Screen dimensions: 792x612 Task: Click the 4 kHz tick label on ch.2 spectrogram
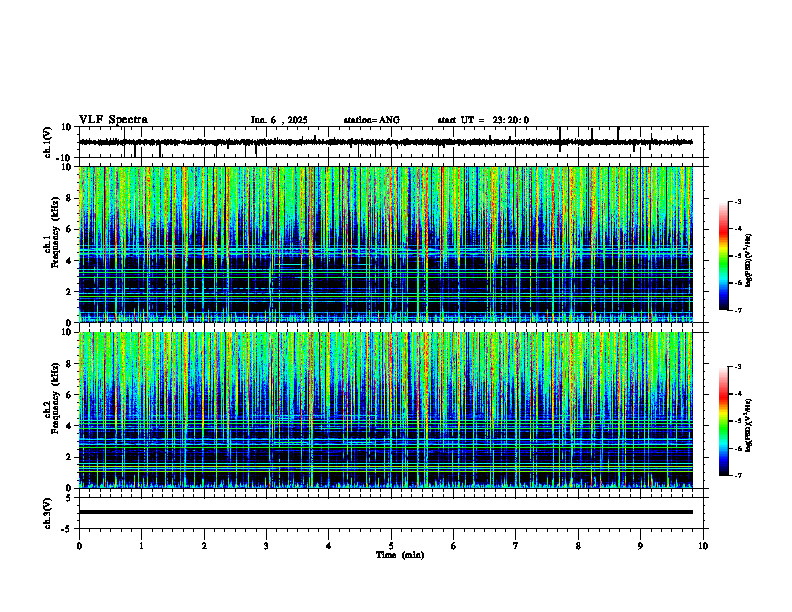pos(69,426)
